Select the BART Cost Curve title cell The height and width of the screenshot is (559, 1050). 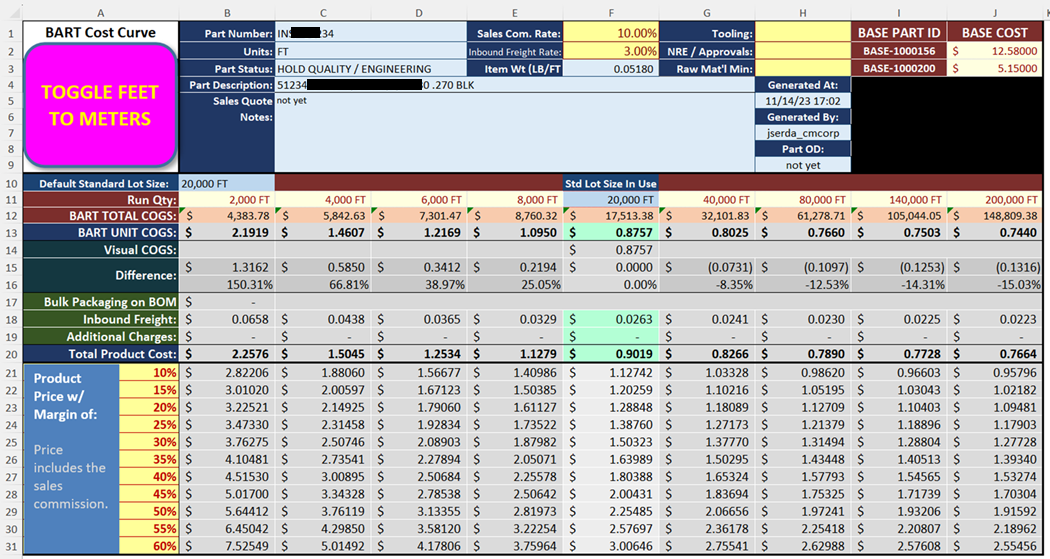click(x=101, y=32)
